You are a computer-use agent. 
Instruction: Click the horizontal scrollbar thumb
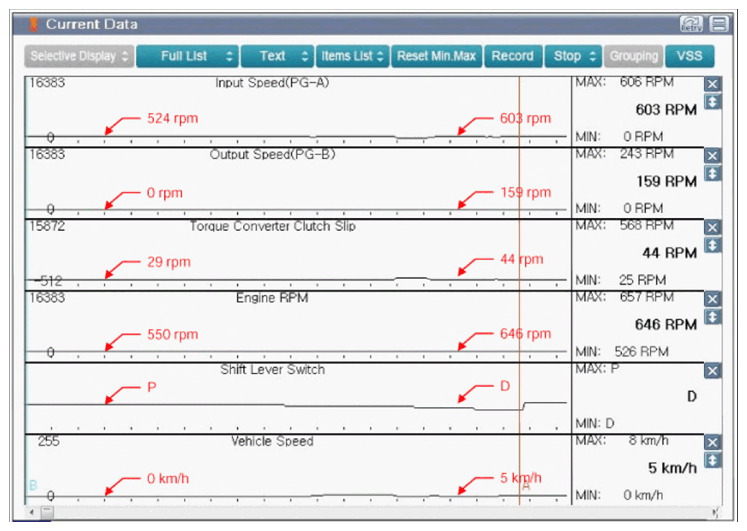pos(47,512)
